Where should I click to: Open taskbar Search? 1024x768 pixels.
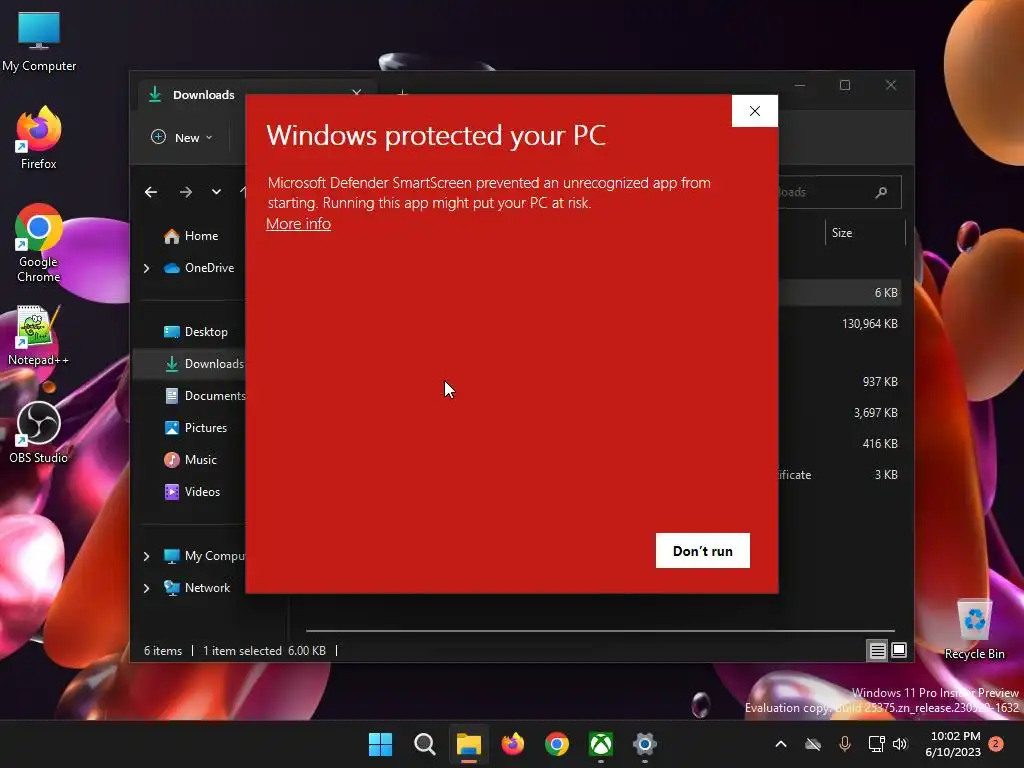pos(424,744)
